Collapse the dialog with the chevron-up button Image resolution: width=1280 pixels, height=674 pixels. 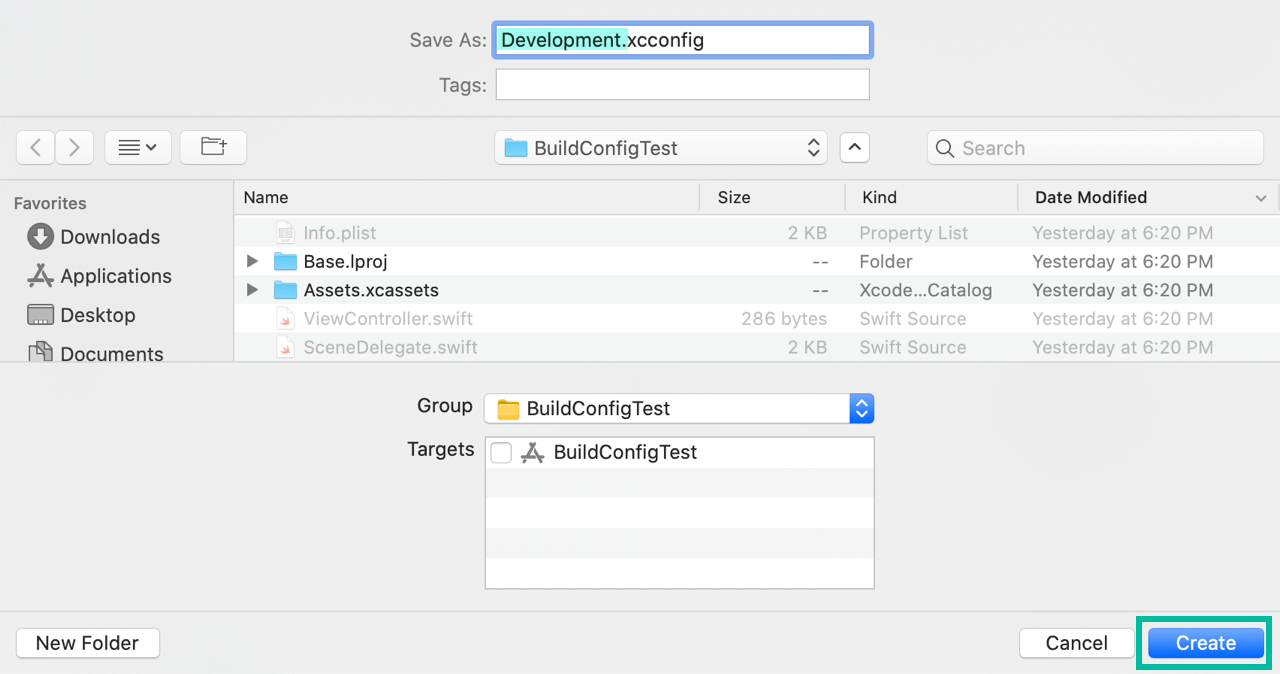854,148
